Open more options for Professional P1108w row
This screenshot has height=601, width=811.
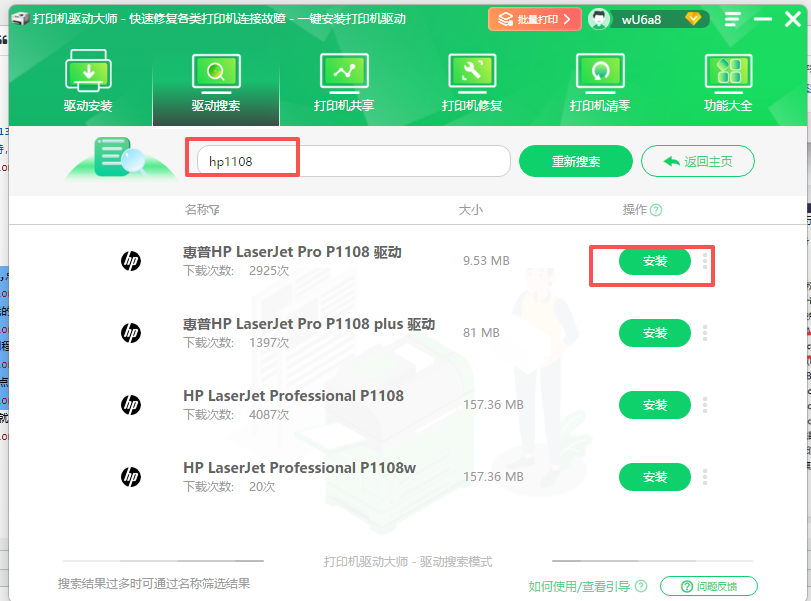point(704,477)
